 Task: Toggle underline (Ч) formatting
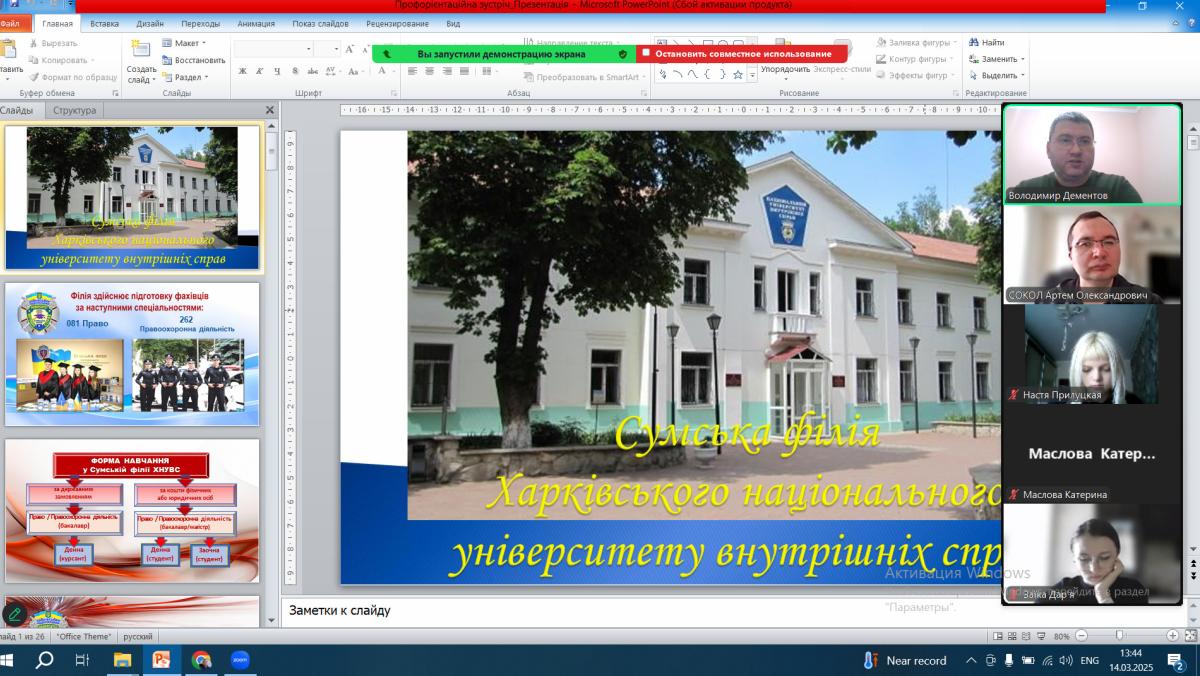[x=276, y=71]
